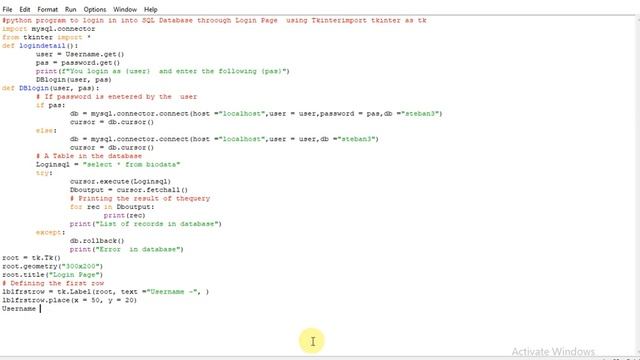Open the Options menu

click(x=95, y=9)
